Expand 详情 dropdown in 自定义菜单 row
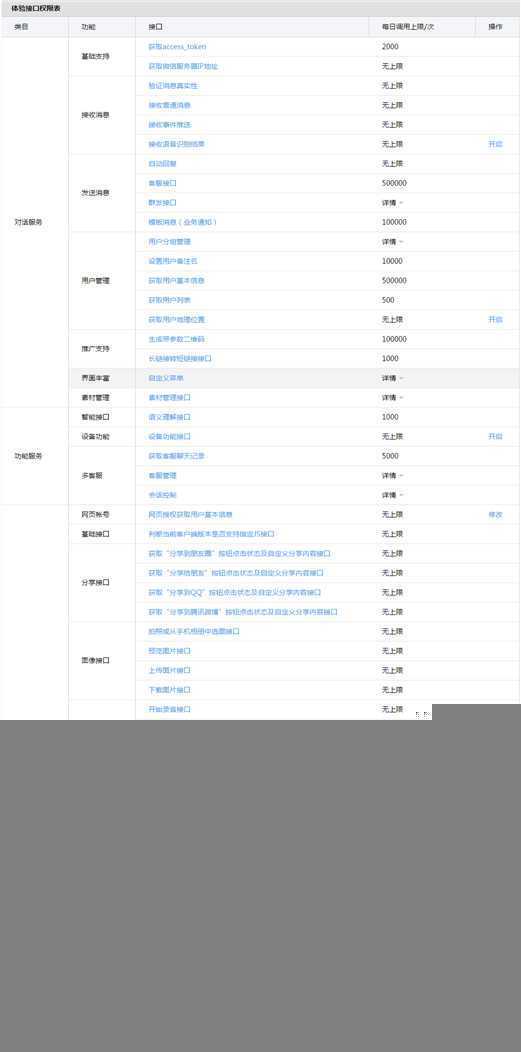 point(393,378)
